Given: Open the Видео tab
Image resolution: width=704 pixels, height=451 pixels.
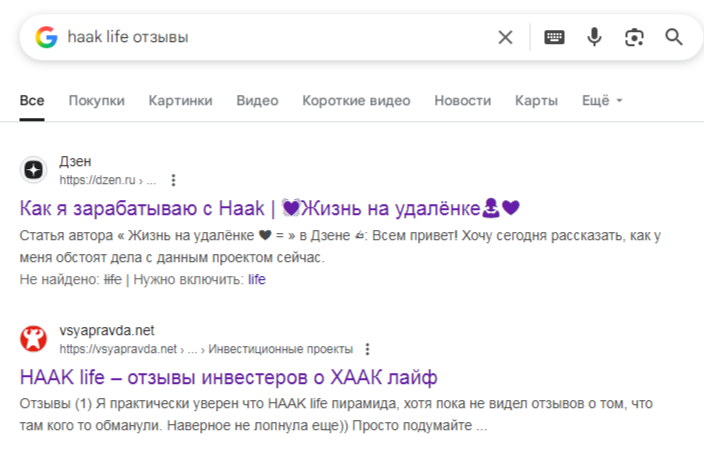Looking at the screenshot, I should (257, 101).
